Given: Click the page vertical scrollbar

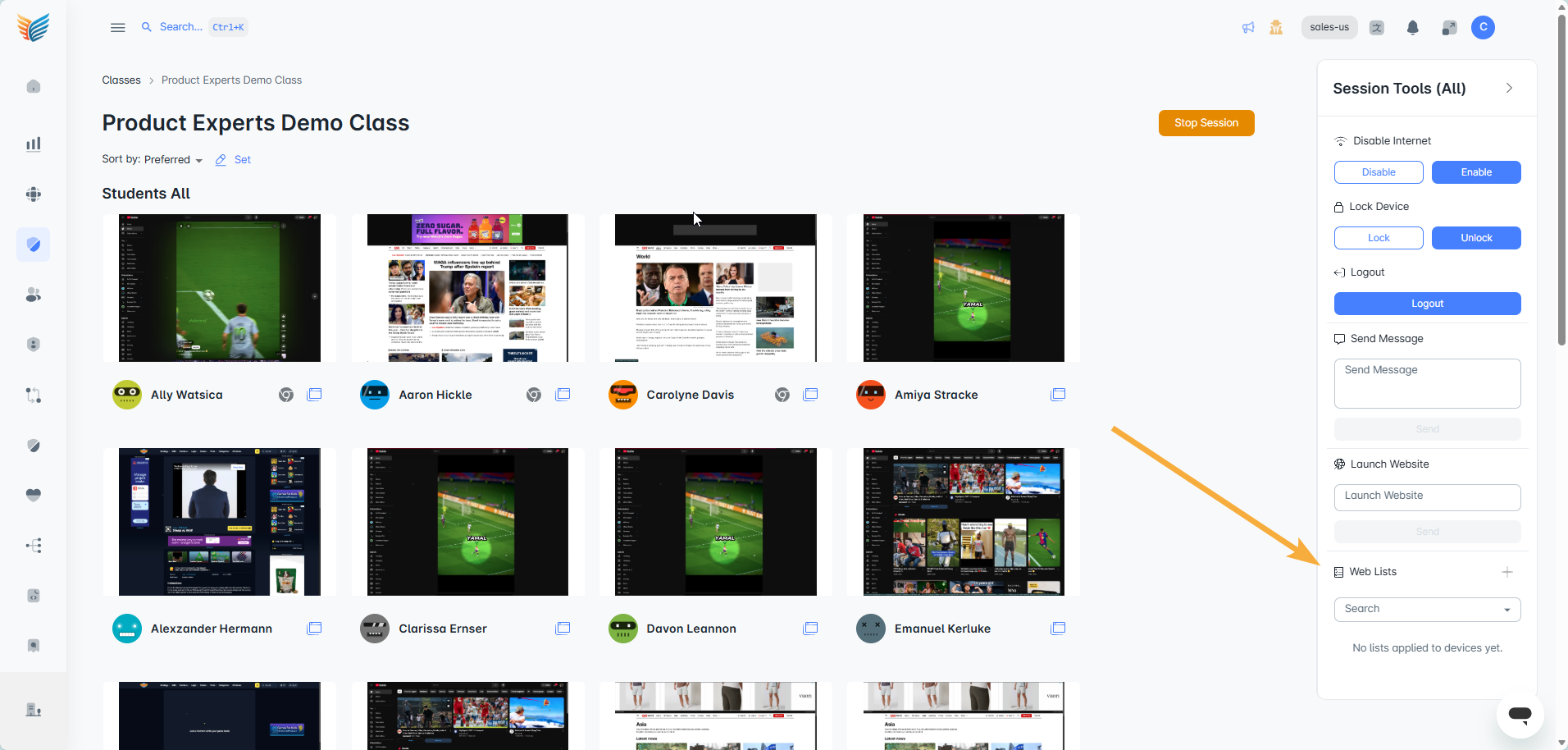Looking at the screenshot, I should coord(1561,181).
